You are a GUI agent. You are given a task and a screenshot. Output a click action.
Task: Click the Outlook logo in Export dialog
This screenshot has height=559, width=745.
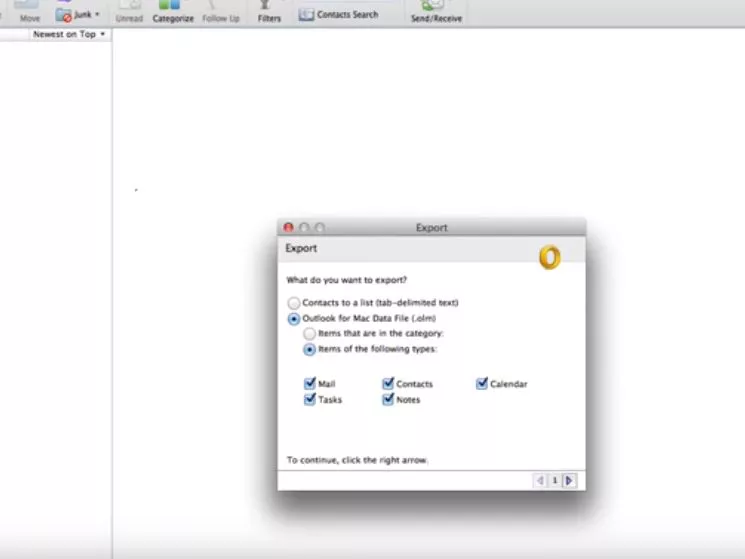[x=550, y=257]
